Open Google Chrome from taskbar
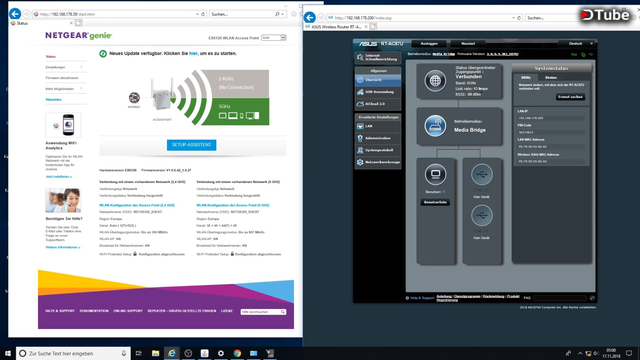 click(237, 353)
